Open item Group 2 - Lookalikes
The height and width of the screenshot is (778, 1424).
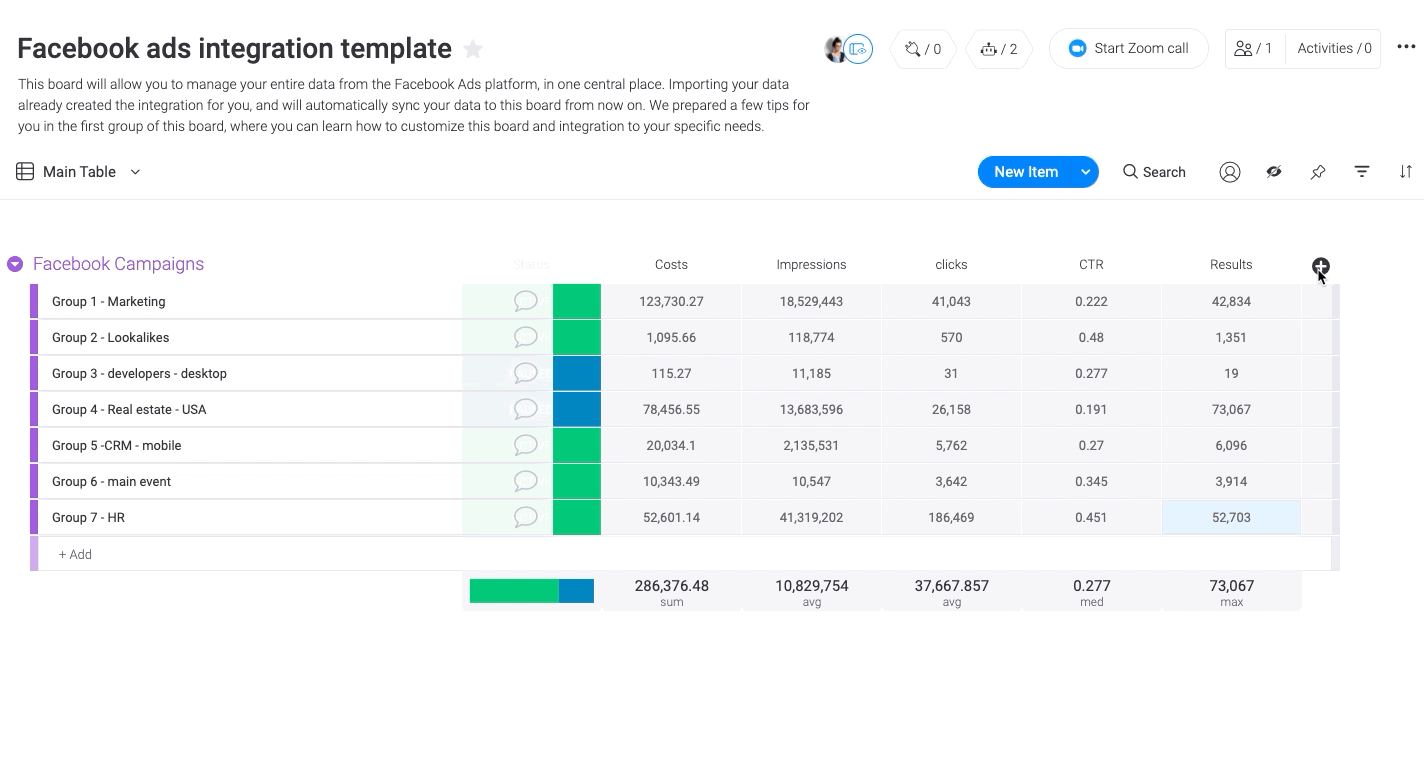(x=110, y=337)
